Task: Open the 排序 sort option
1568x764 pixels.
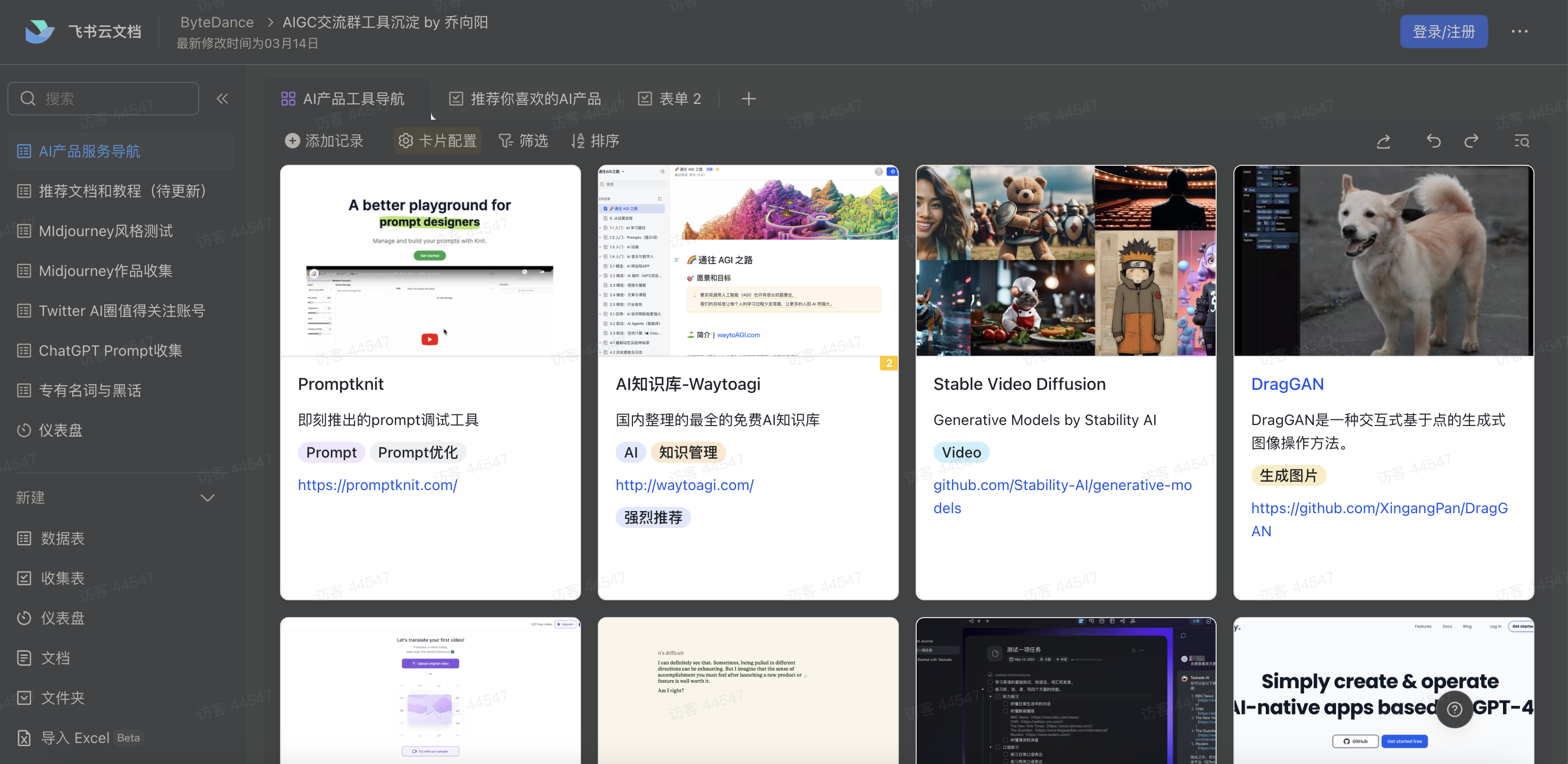Action: pos(595,141)
